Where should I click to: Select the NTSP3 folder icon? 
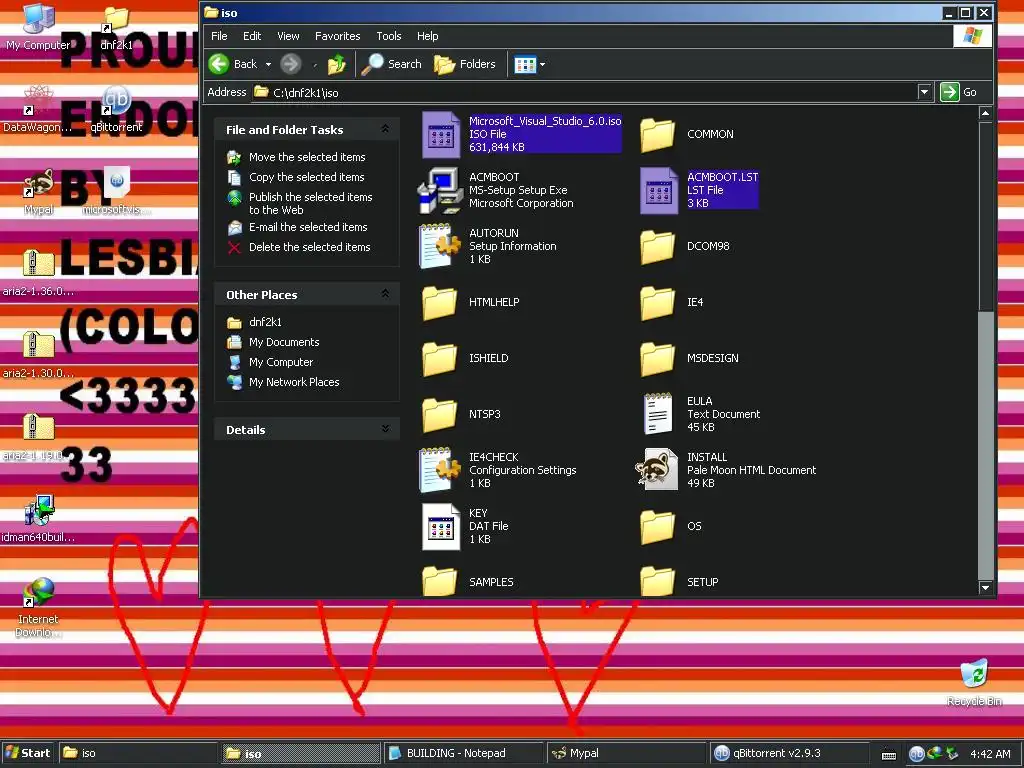(x=440, y=415)
